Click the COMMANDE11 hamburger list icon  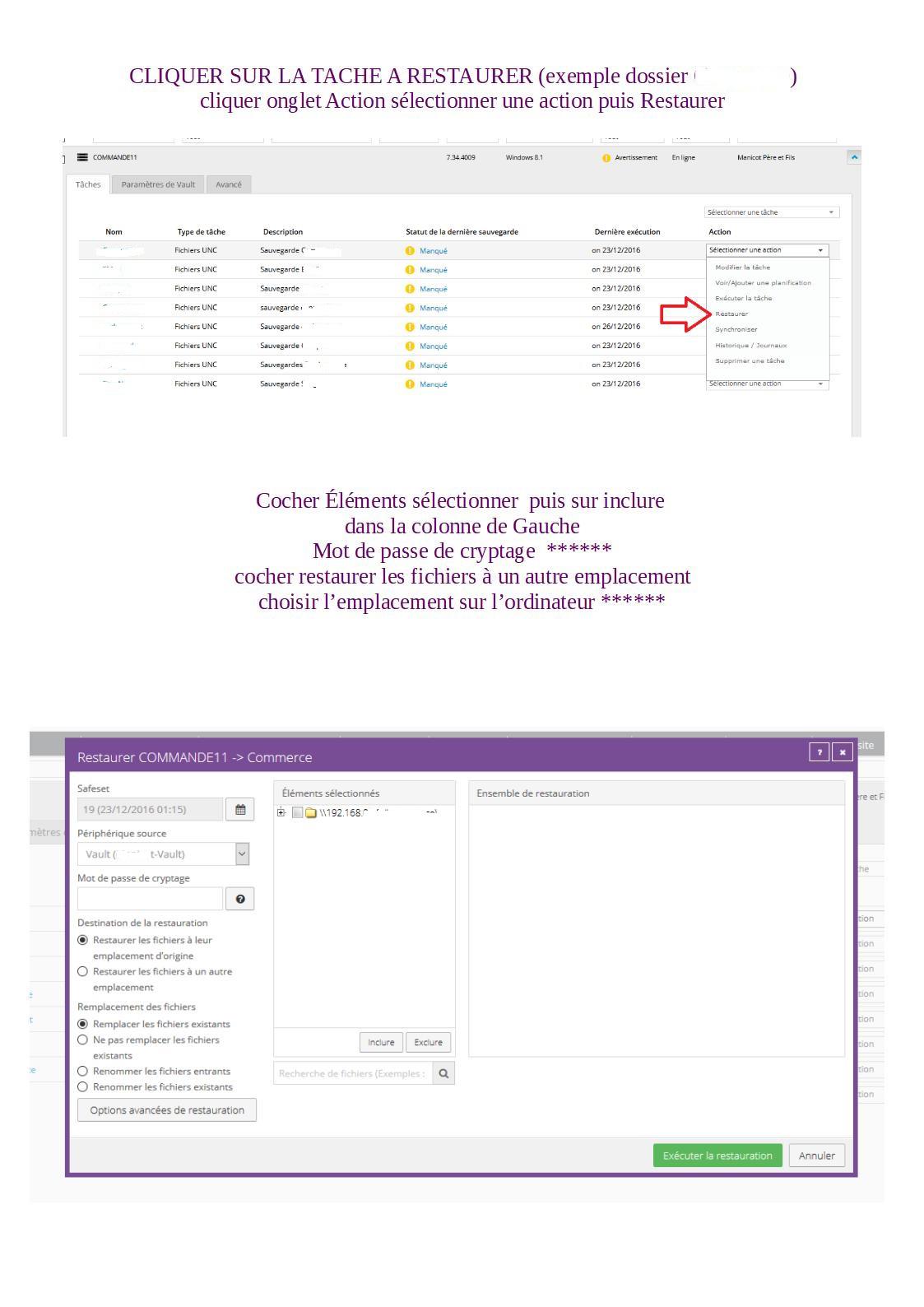(x=82, y=157)
